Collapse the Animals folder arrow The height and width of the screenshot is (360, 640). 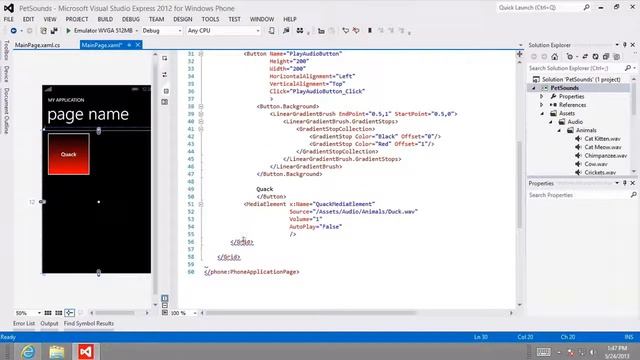(559, 131)
